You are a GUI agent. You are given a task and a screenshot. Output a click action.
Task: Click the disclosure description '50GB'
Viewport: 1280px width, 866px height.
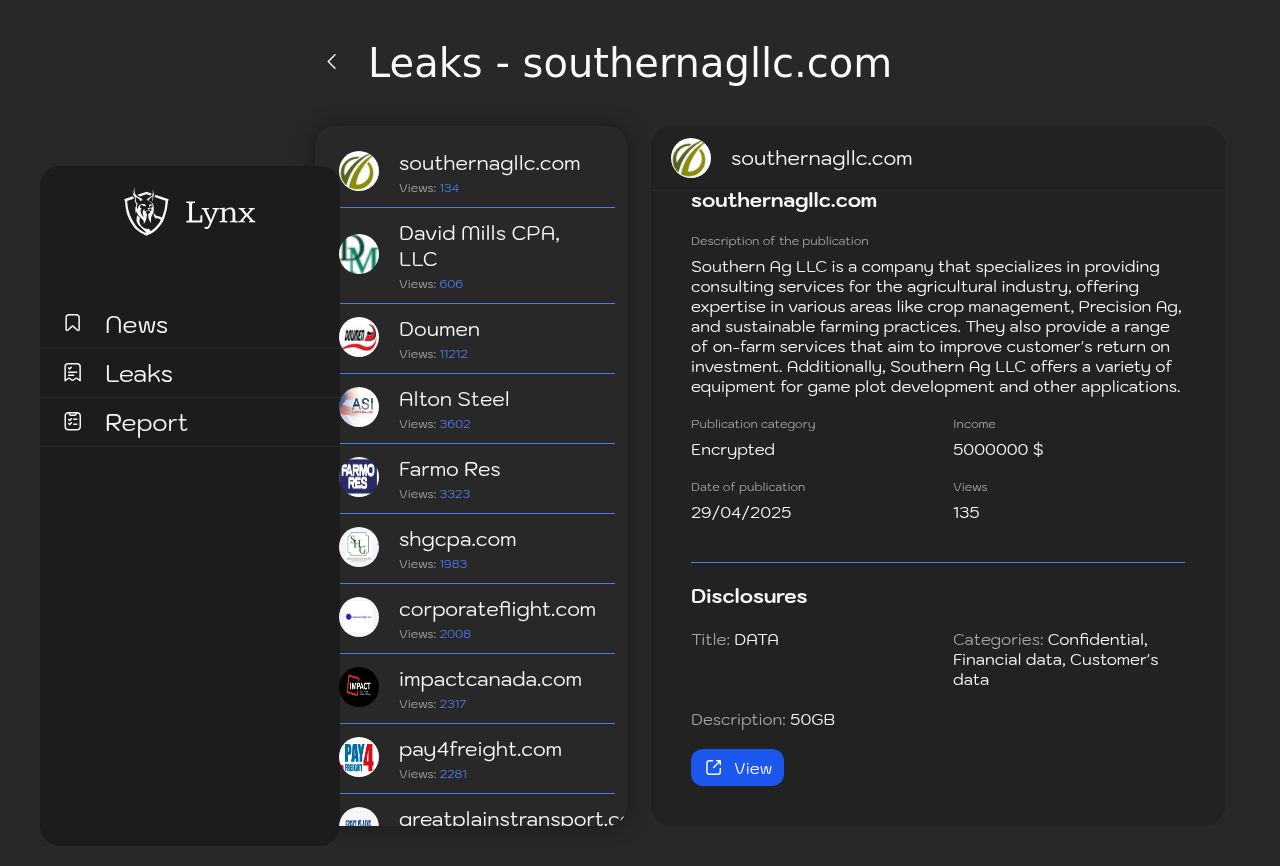pos(812,720)
